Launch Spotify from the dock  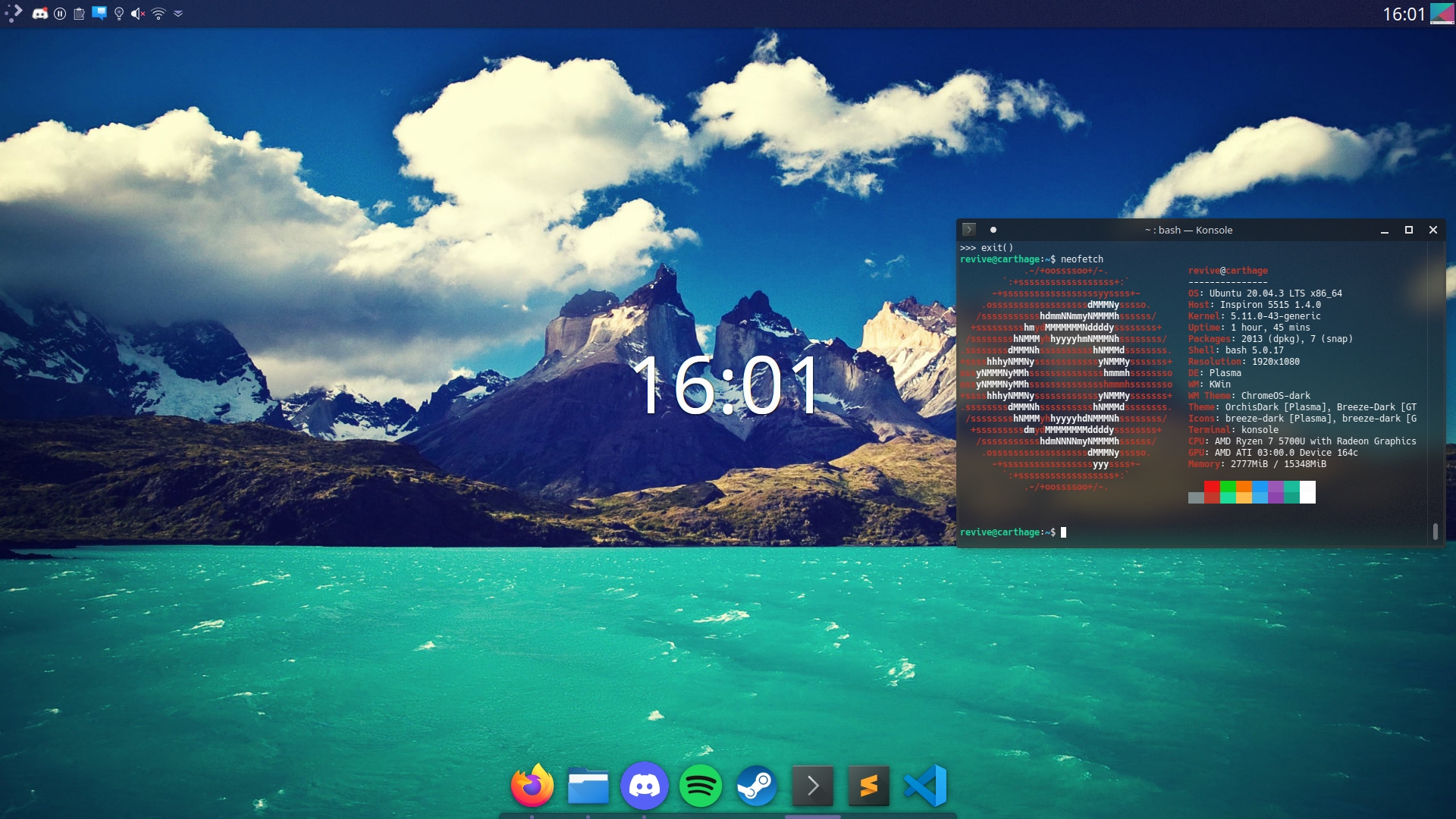tap(701, 786)
